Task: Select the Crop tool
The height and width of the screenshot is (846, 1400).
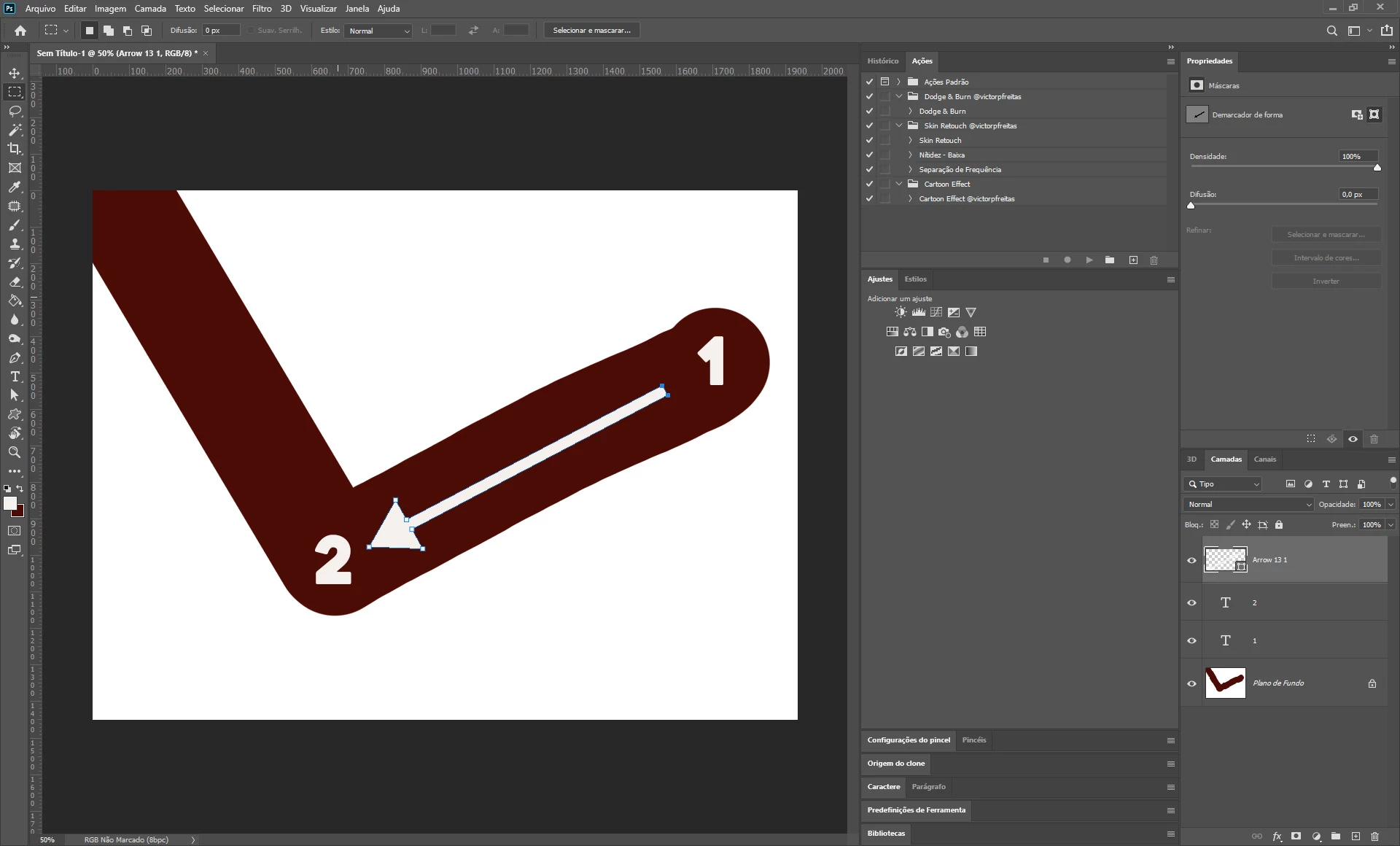Action: click(15, 149)
